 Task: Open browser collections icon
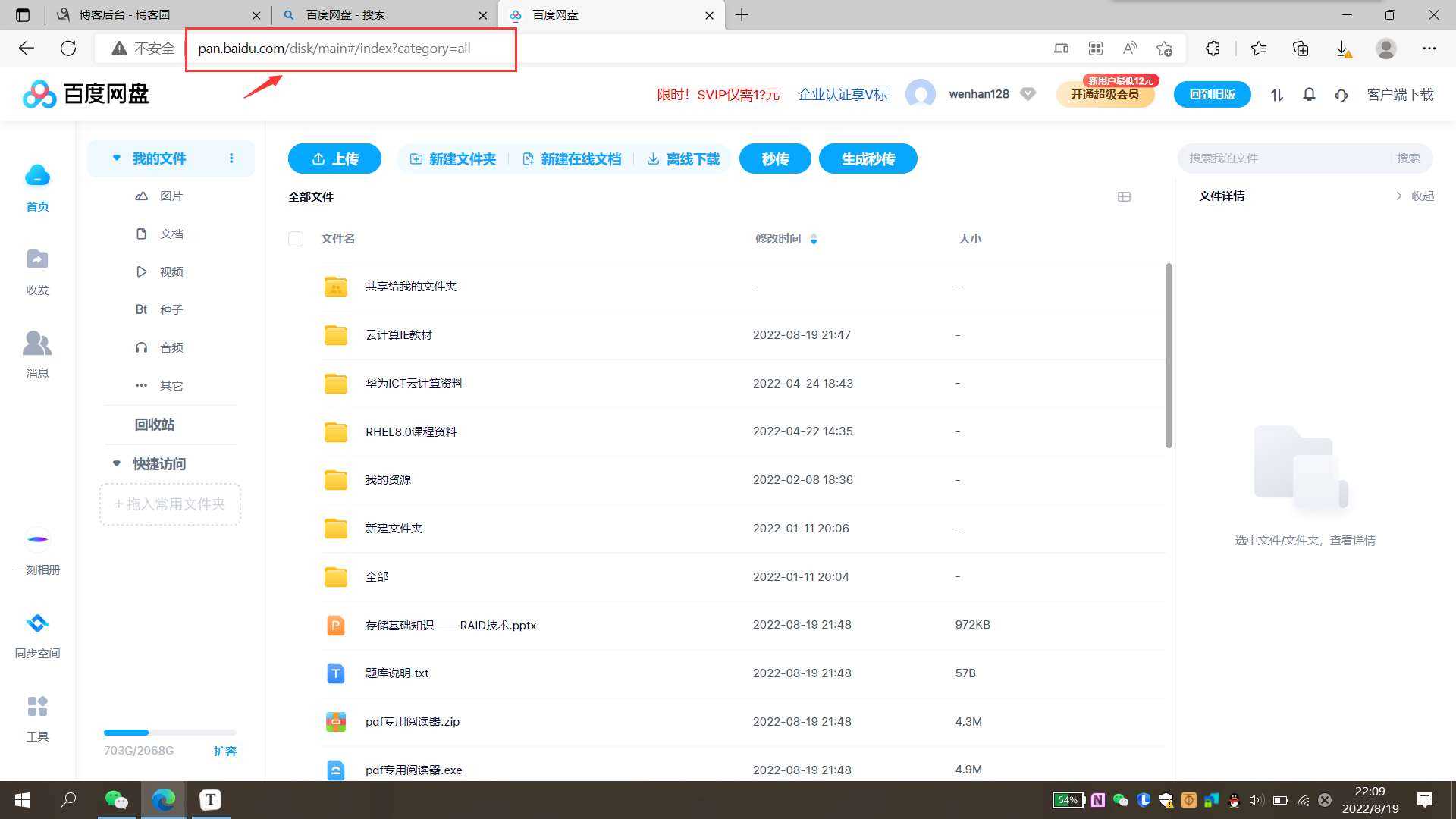point(1301,49)
